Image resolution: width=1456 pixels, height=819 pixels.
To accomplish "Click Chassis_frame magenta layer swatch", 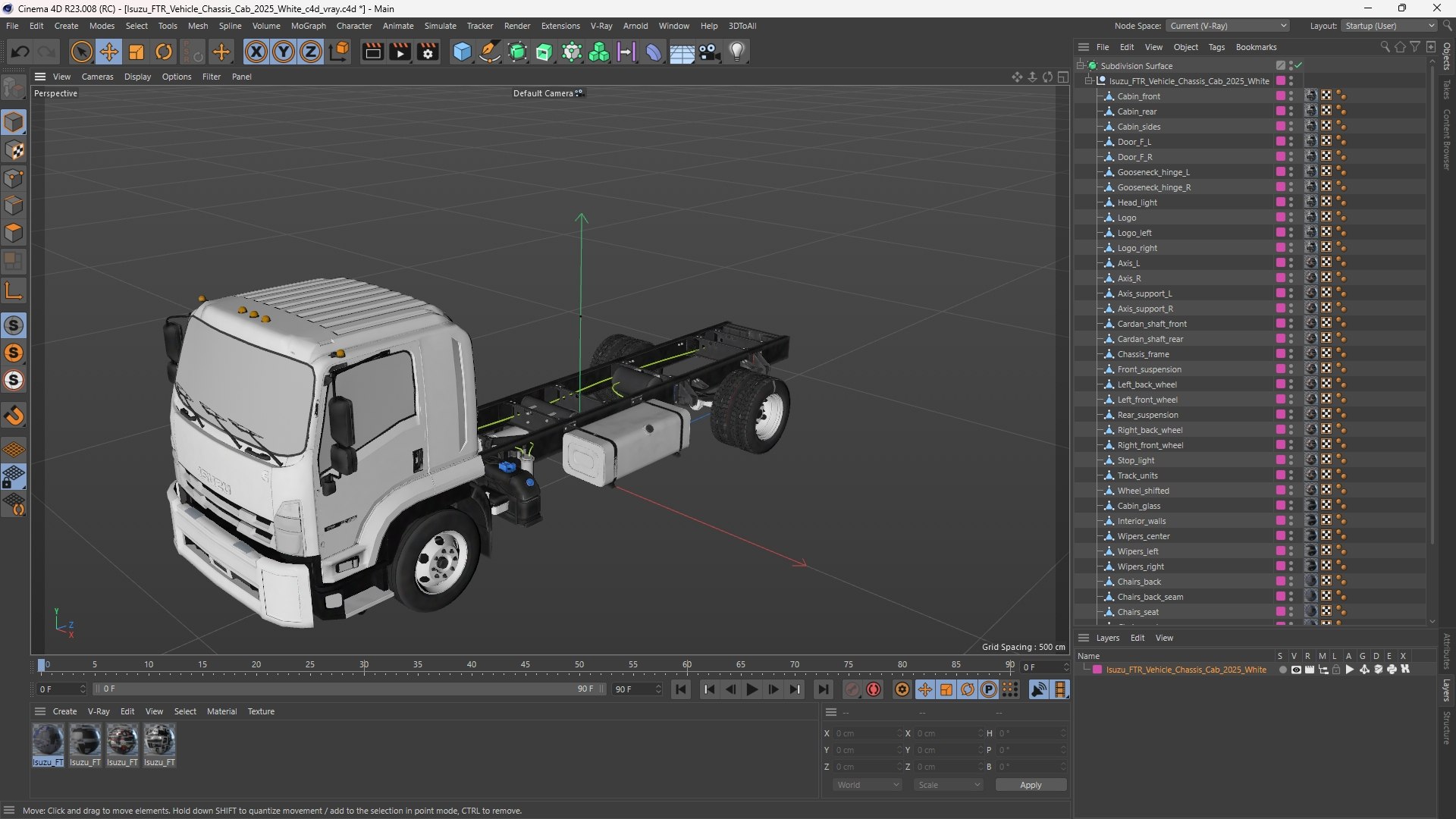I will tap(1280, 354).
